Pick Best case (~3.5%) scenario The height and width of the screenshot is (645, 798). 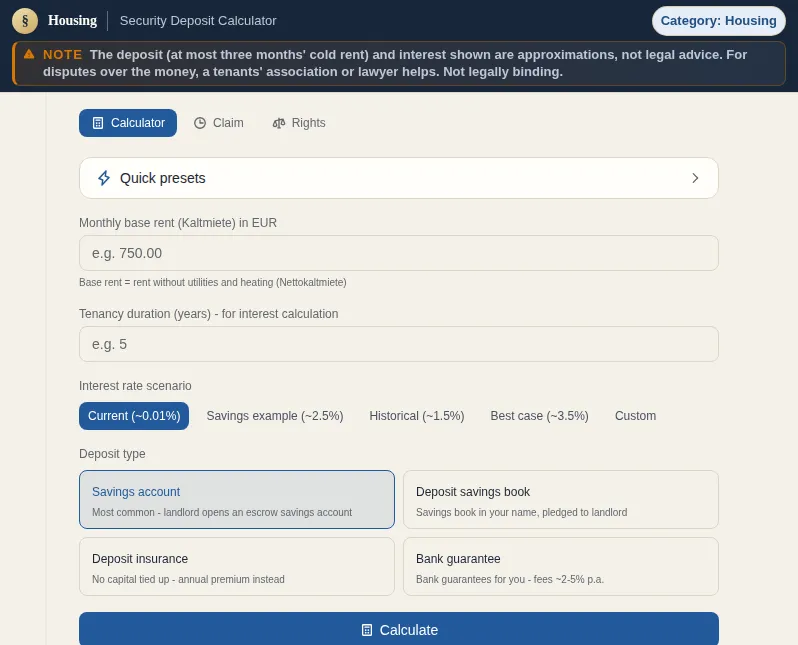point(539,416)
